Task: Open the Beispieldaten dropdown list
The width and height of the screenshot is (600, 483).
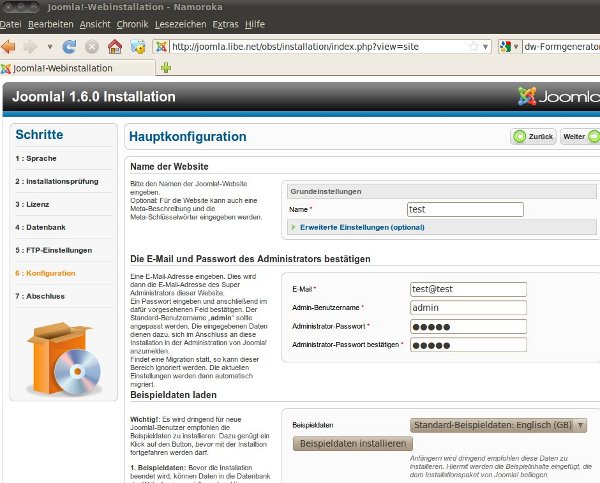Action: click(x=498, y=425)
